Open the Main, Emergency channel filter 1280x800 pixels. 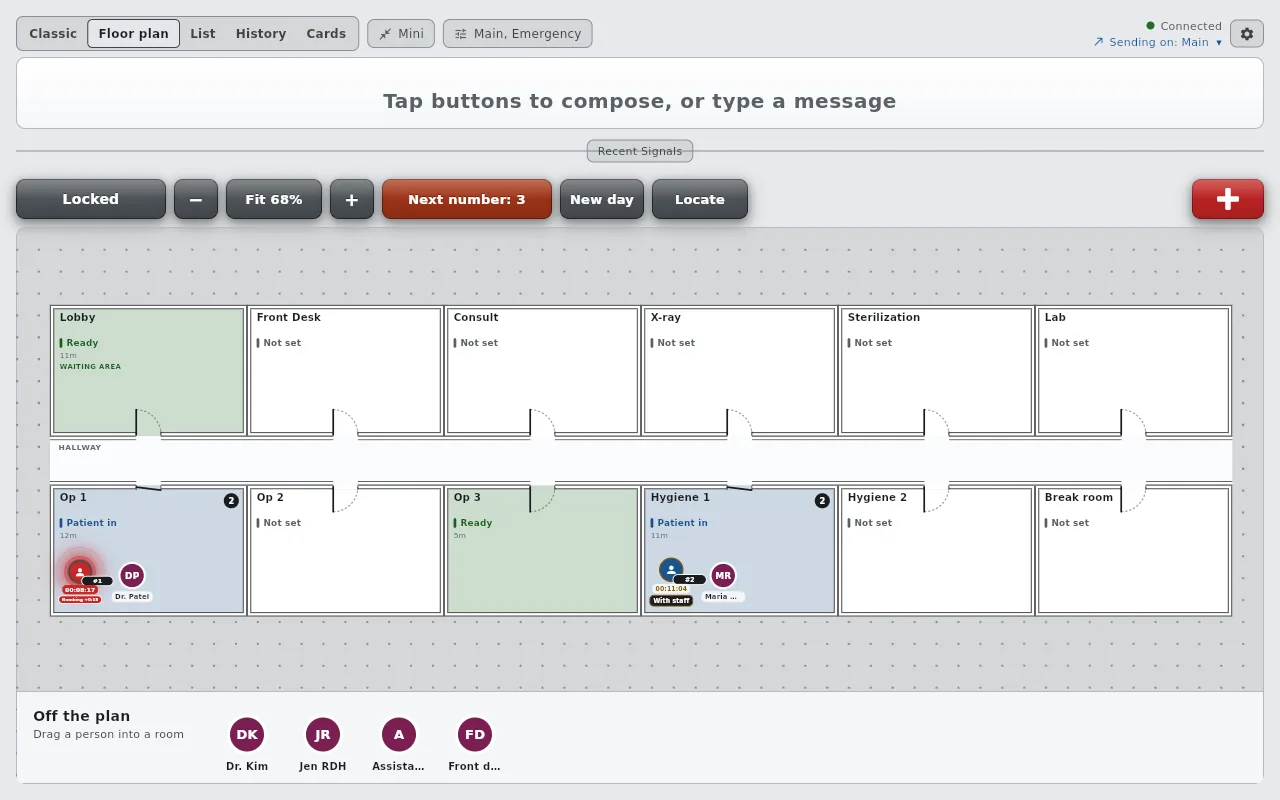coord(518,34)
